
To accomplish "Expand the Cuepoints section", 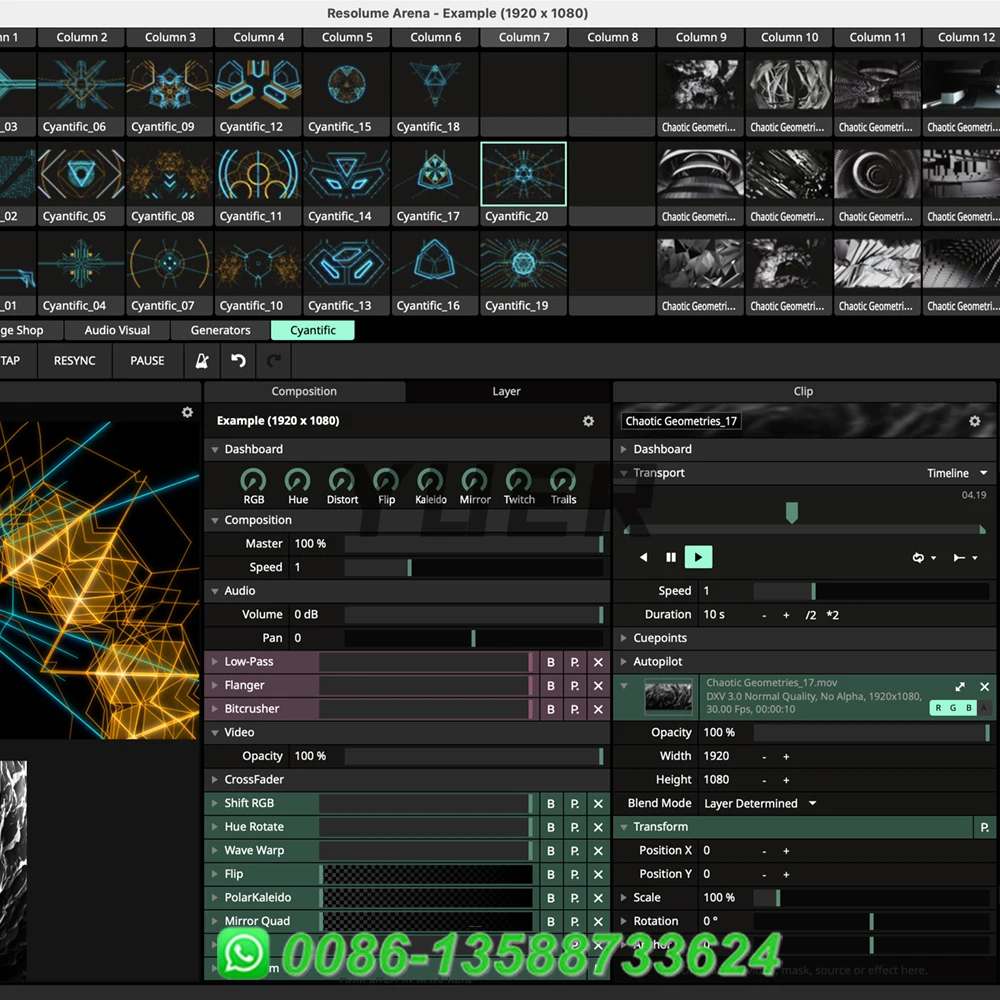I will [x=660, y=638].
